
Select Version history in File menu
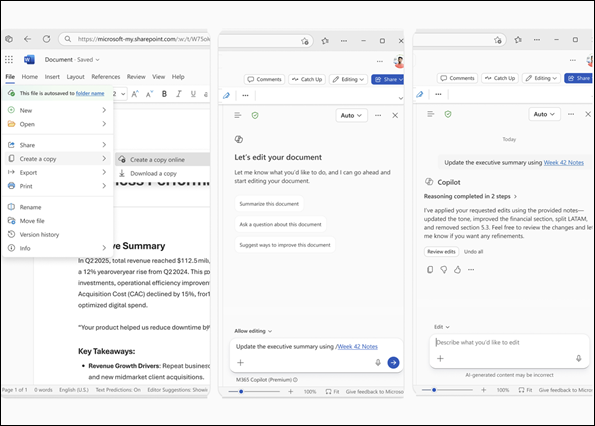coord(57,234)
